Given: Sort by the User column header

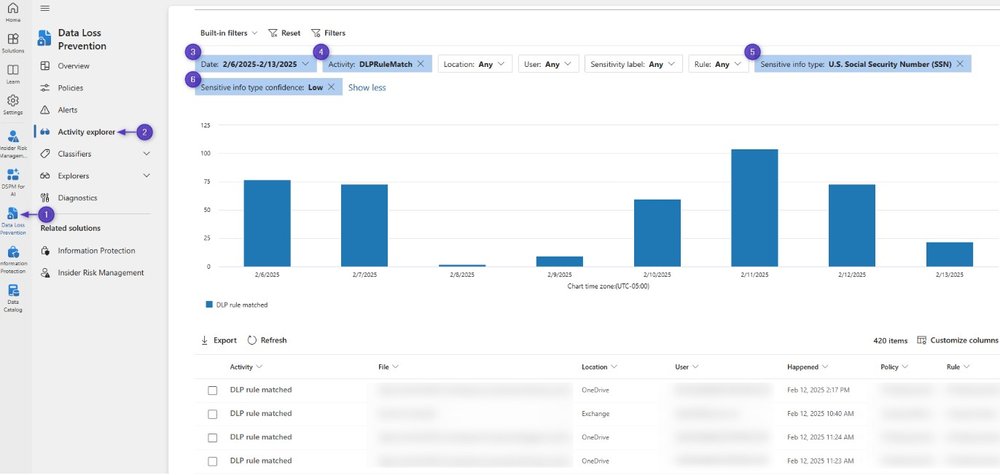Looking at the screenshot, I should click(686, 367).
